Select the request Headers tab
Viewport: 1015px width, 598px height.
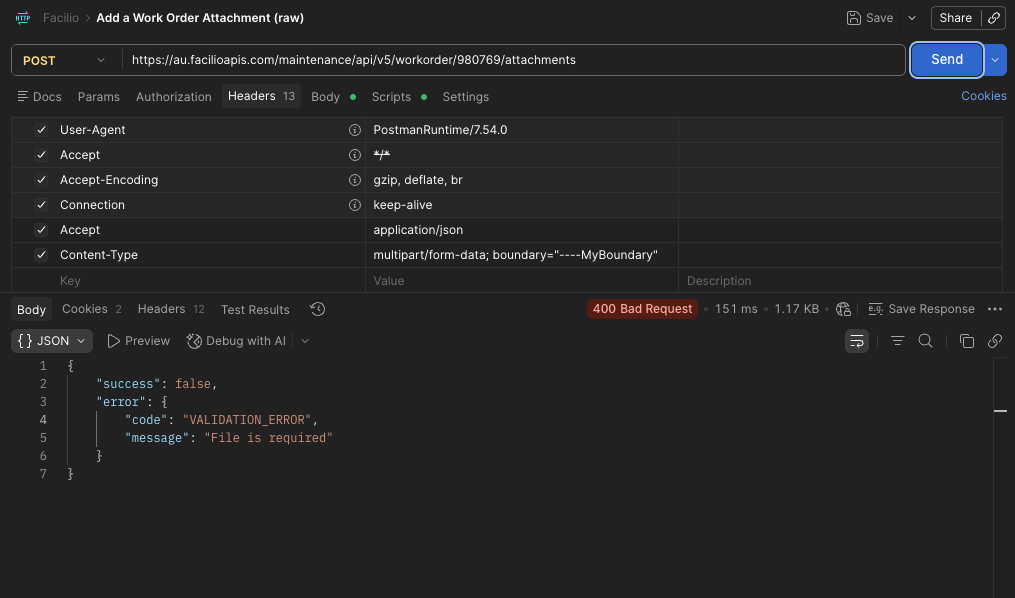point(262,96)
